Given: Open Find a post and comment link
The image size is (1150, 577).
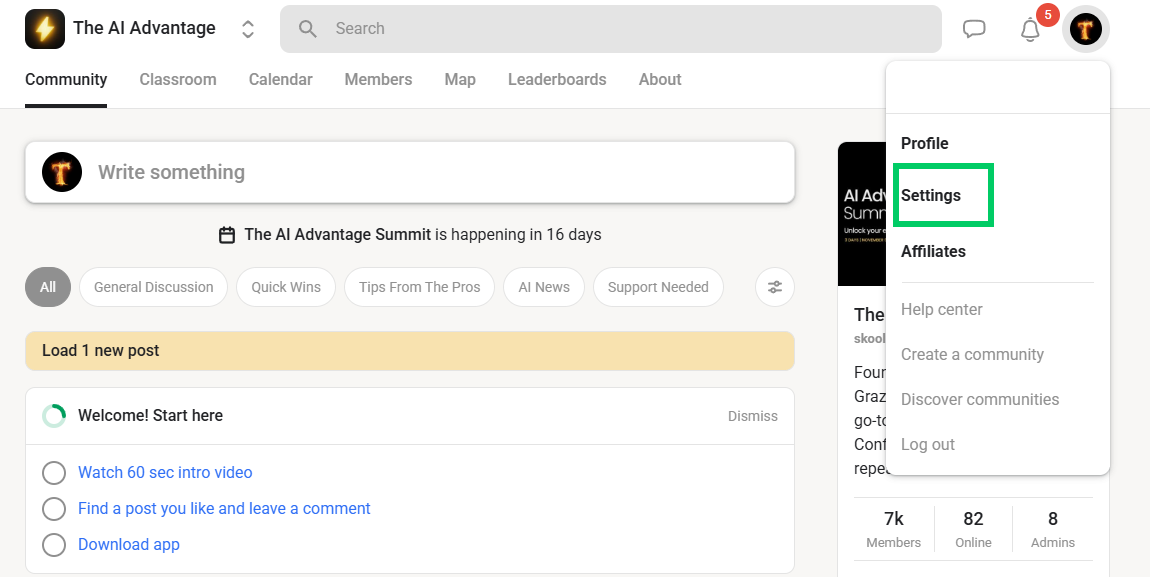Looking at the screenshot, I should (224, 508).
